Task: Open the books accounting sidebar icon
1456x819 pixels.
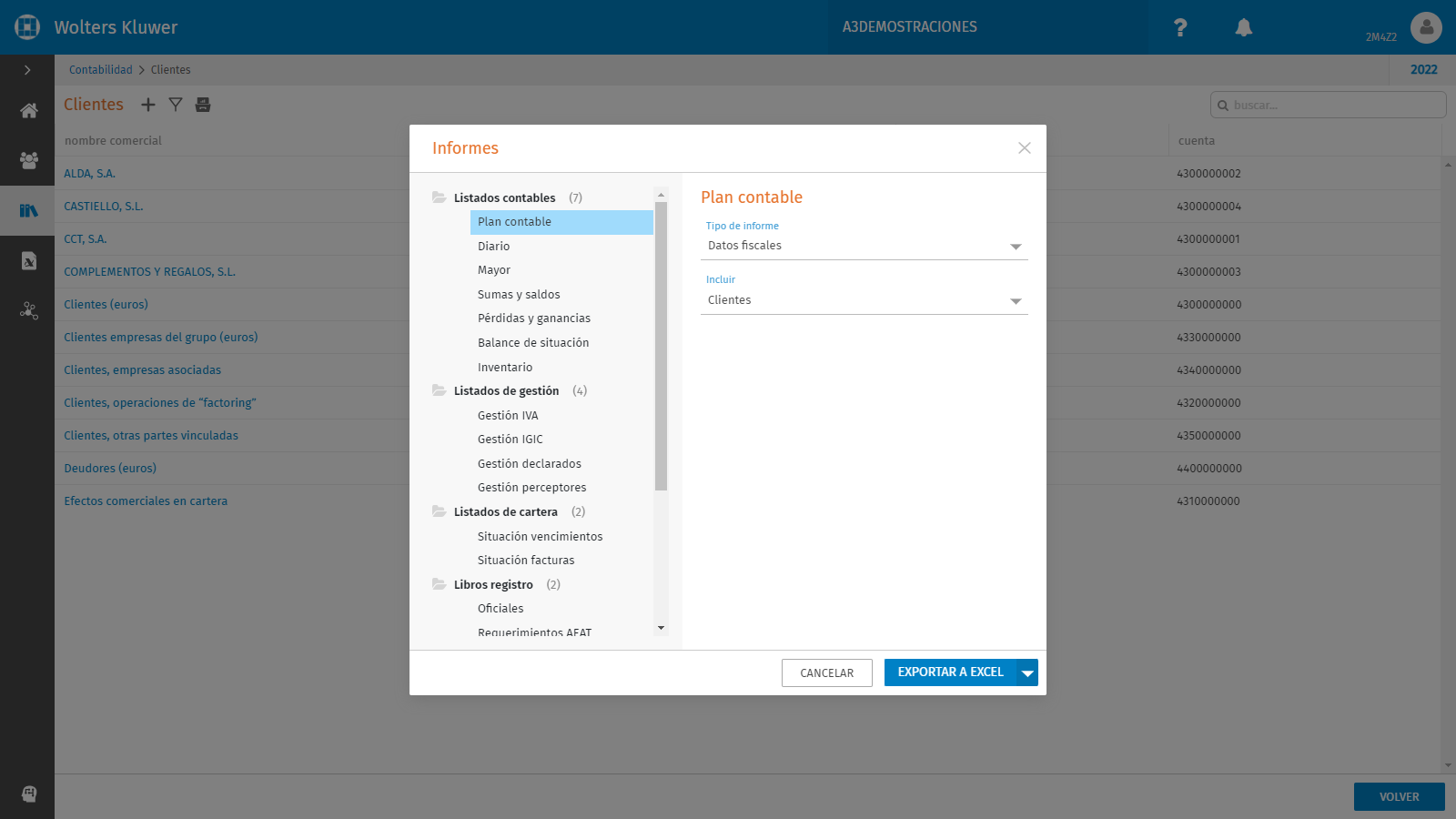Action: 28,210
